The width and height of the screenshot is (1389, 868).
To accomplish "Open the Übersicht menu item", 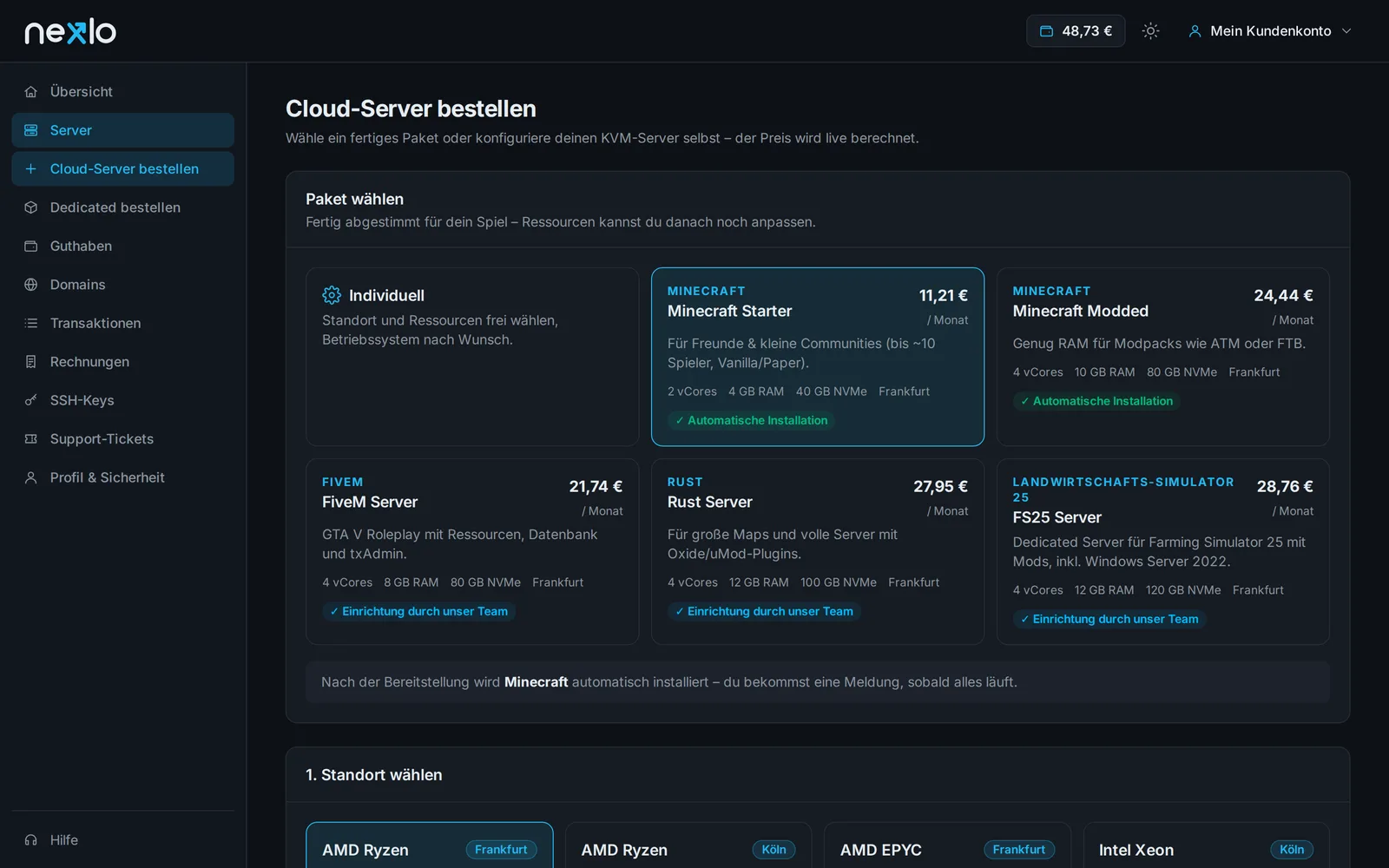I will pyautogui.click(x=123, y=92).
